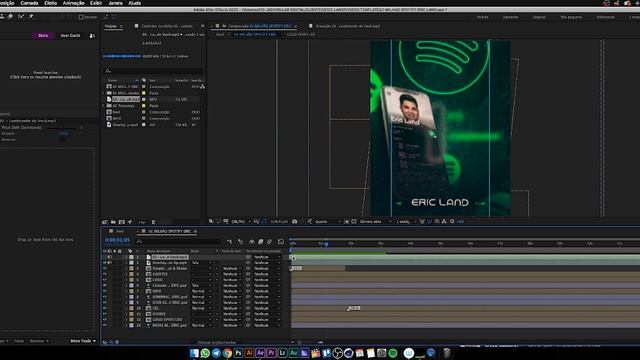
Task: Open Audition from the Dock
Action: pos(293,353)
